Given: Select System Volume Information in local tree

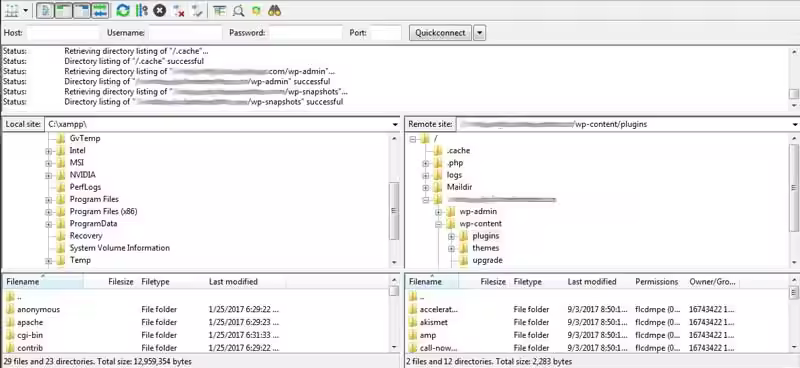Looking at the screenshot, I should pyautogui.click(x=120, y=248).
